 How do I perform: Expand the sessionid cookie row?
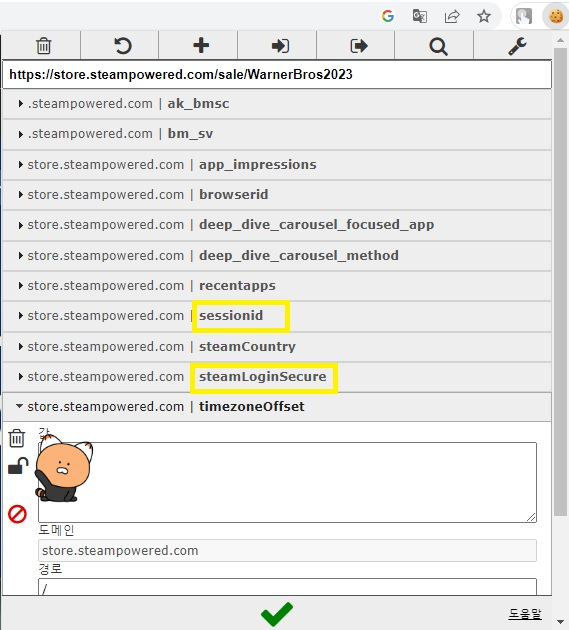[x=277, y=316]
